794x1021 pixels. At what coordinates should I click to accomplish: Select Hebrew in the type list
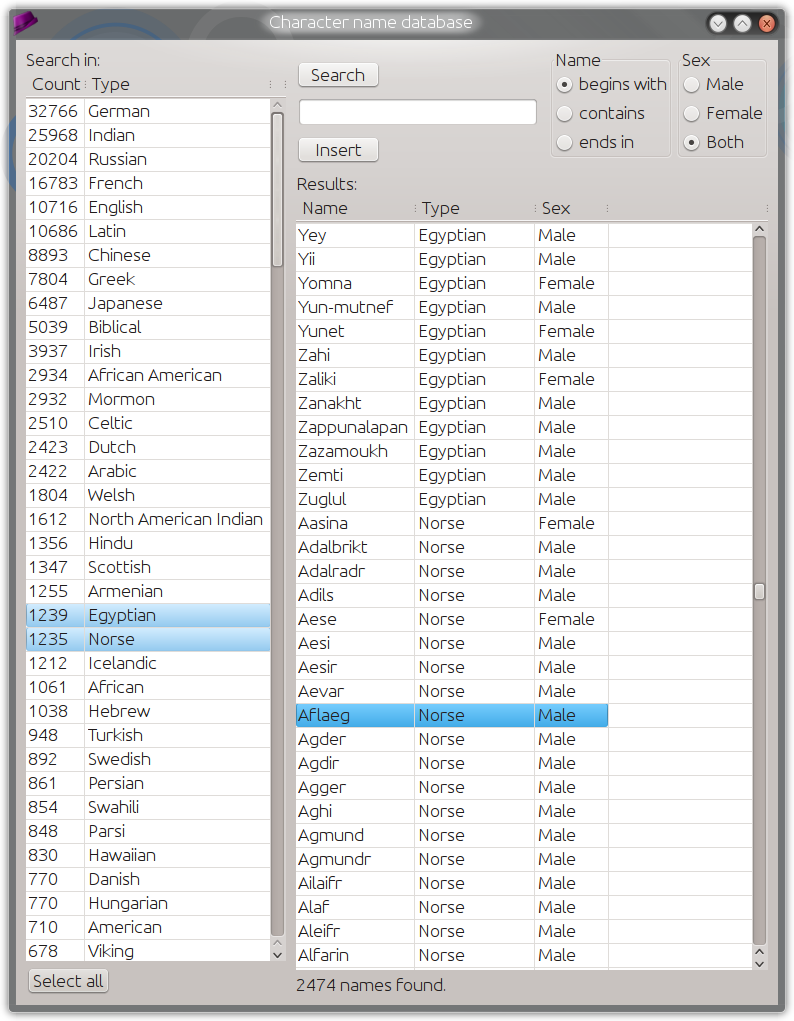click(148, 712)
